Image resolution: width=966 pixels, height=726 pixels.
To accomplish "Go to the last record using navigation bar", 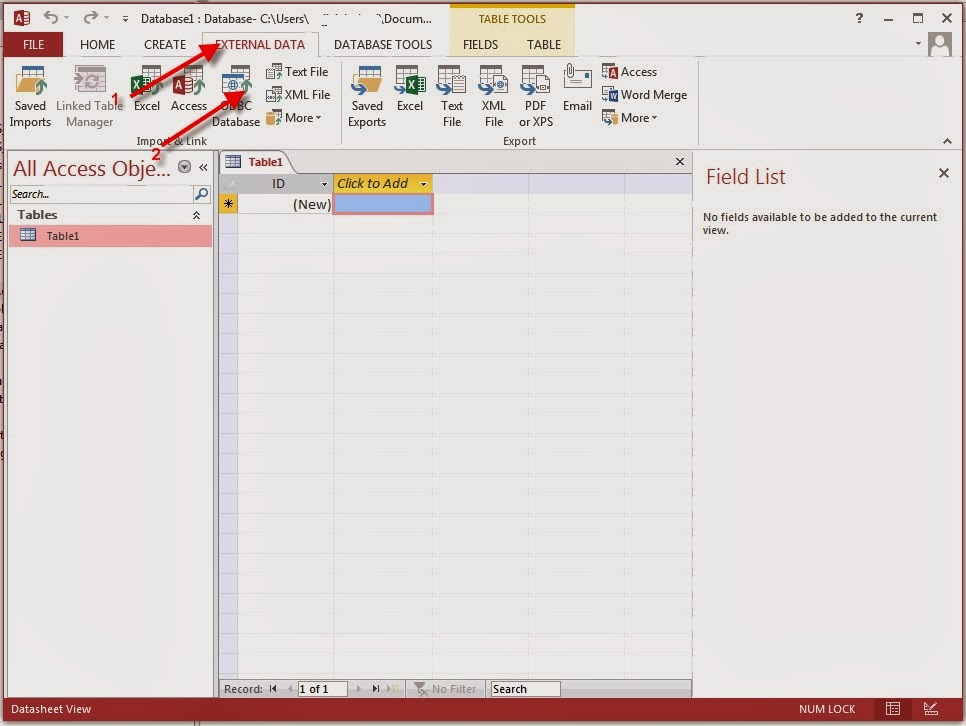I will point(375,688).
